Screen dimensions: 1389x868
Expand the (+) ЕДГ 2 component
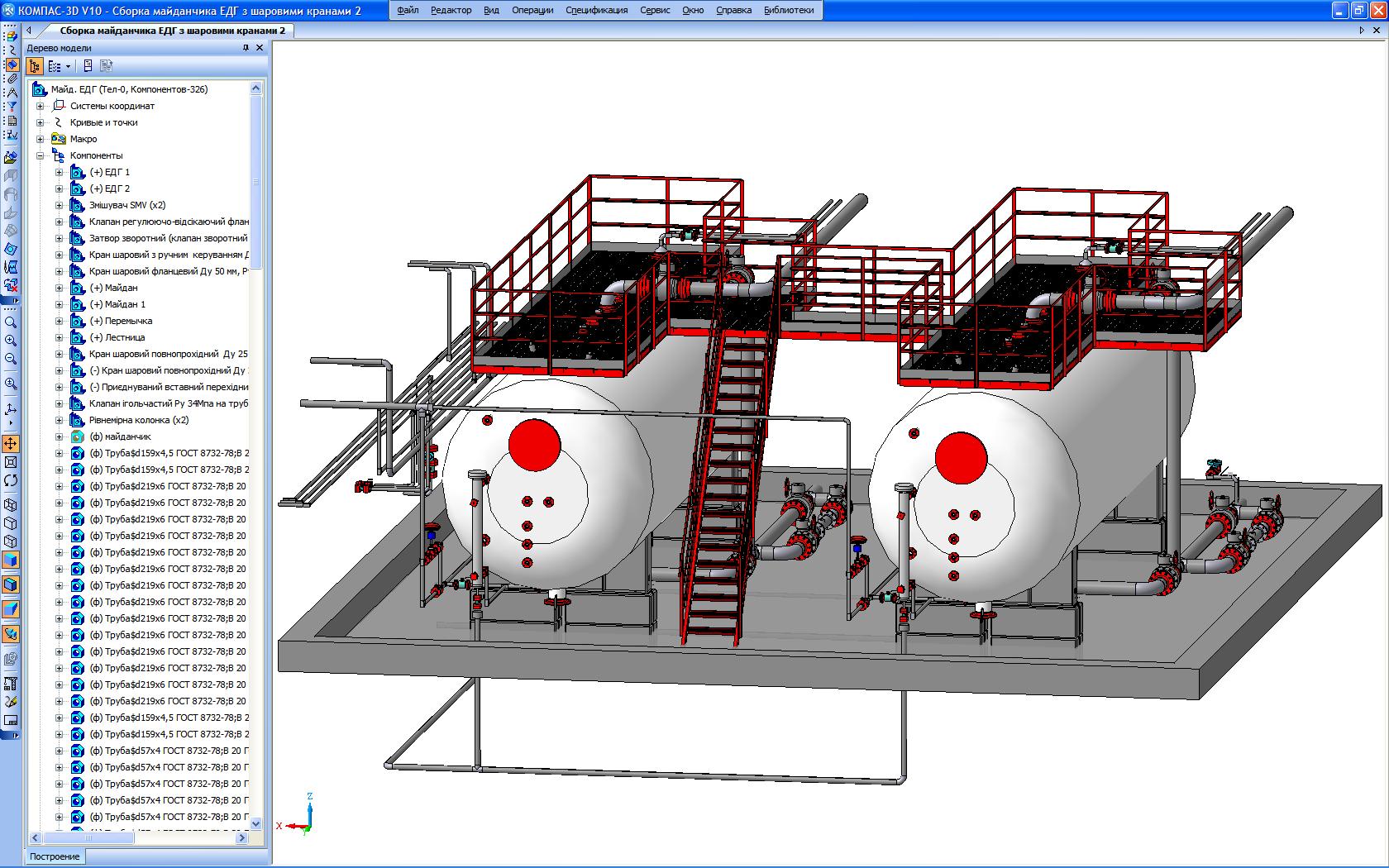(59, 188)
